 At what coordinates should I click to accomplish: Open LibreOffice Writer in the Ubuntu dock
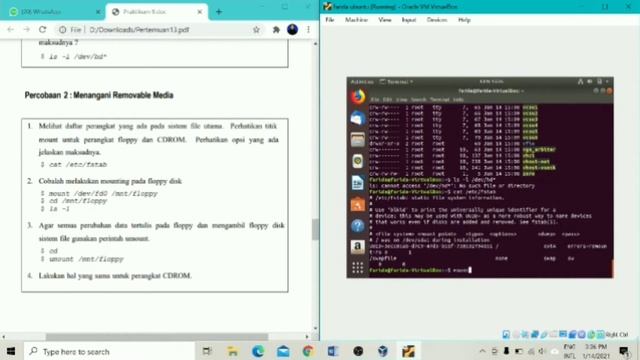[358, 183]
